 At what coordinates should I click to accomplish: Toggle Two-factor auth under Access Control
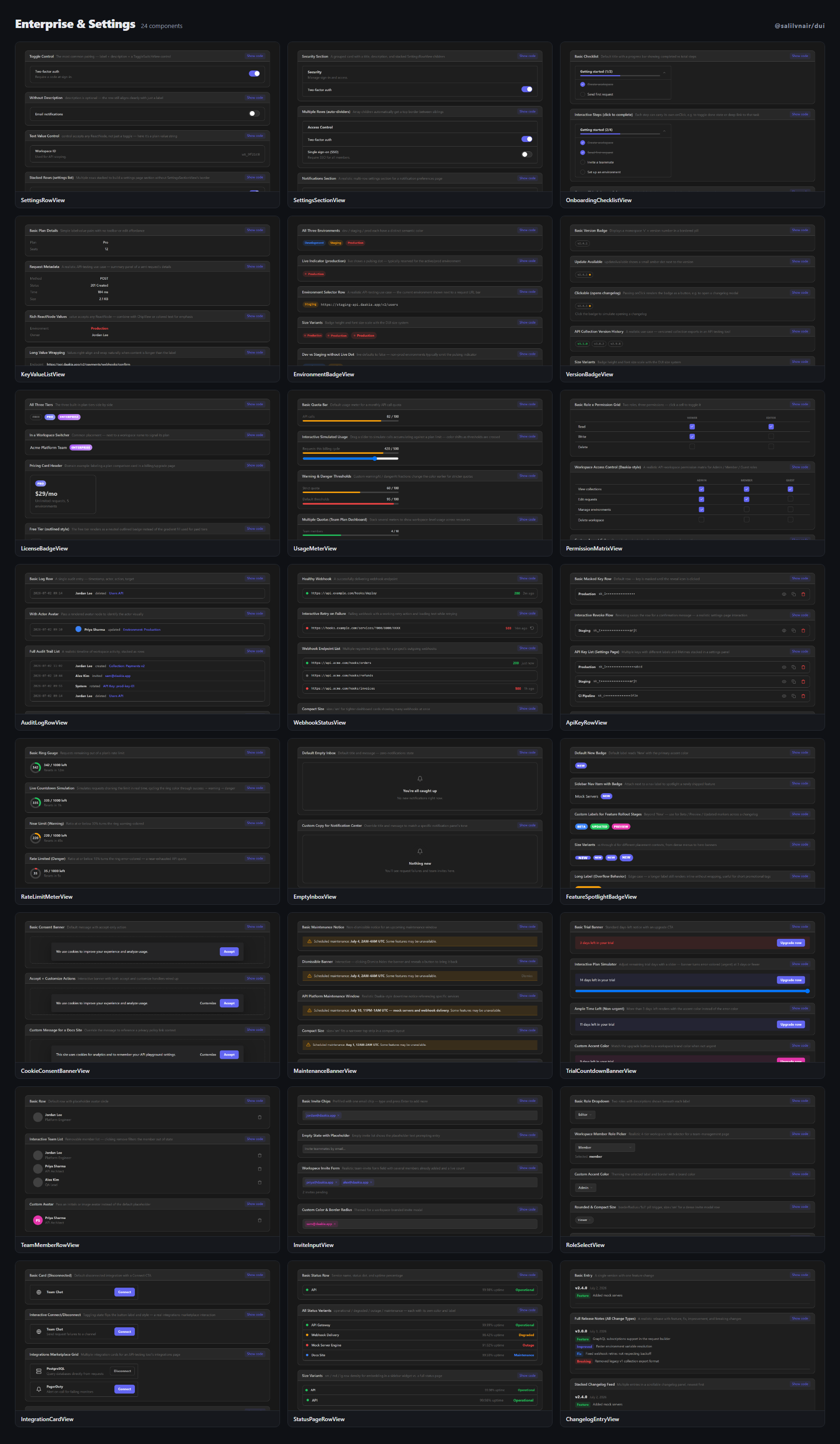click(527, 139)
